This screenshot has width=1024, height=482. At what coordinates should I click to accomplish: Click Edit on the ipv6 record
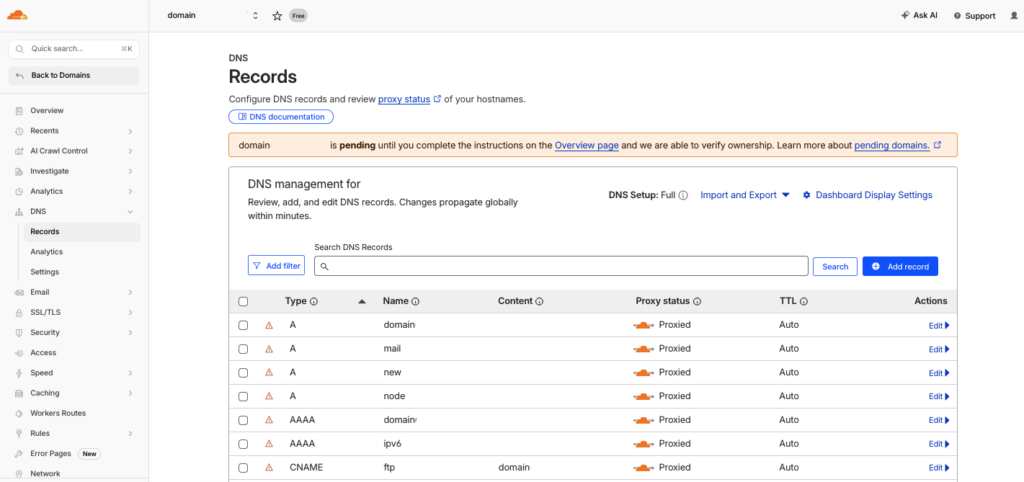coord(938,444)
